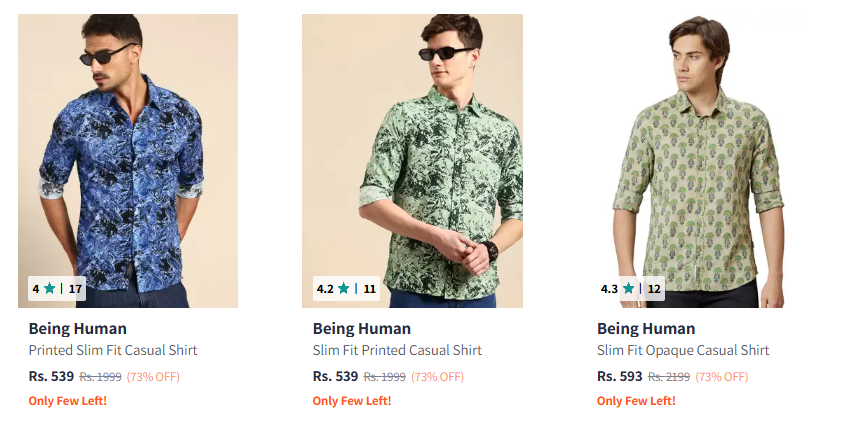The height and width of the screenshot is (425, 848).
Task: Open the green printed shirt product image
Action: point(412,150)
